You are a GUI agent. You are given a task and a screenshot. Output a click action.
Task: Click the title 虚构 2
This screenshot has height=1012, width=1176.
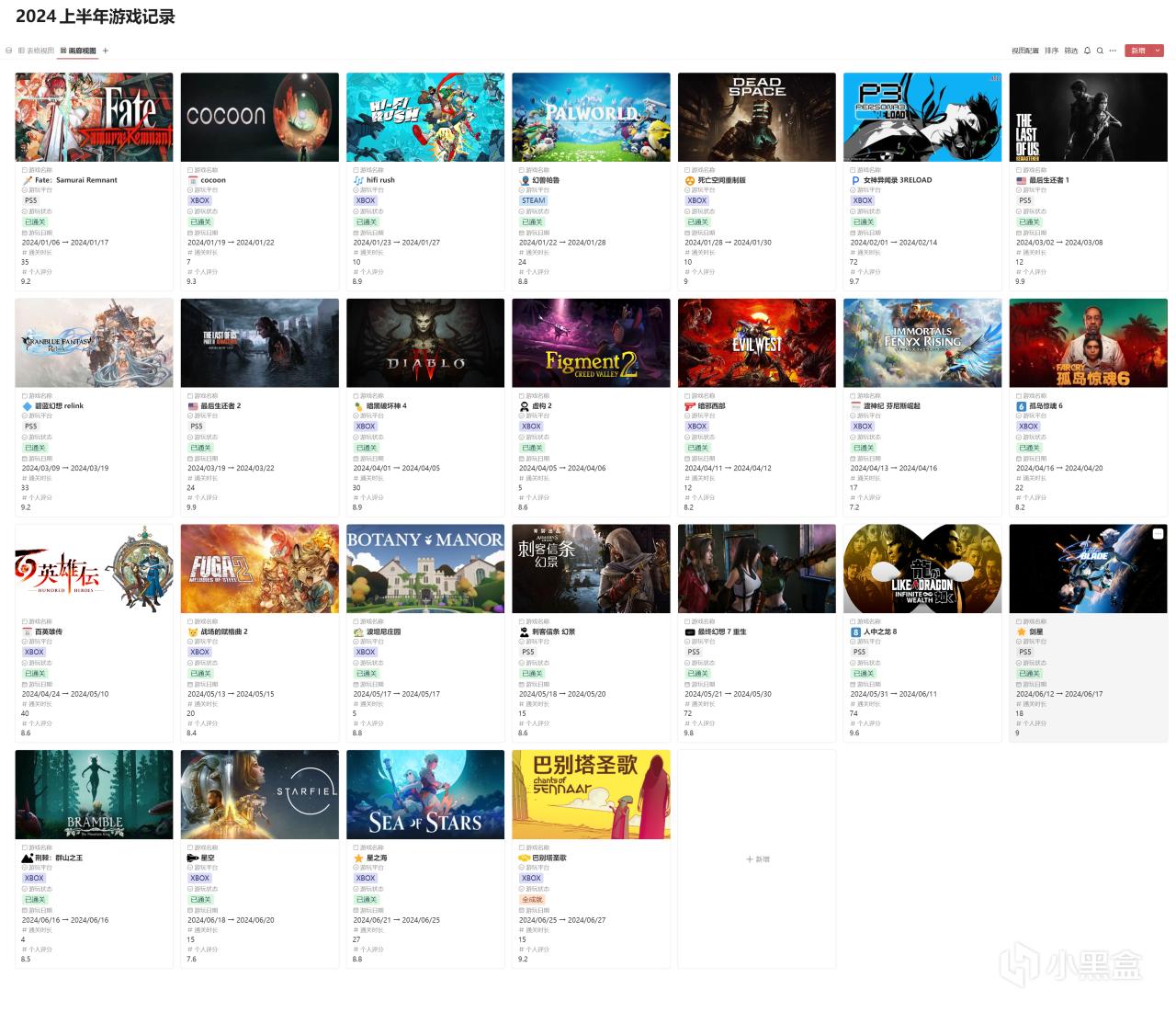[542, 405]
